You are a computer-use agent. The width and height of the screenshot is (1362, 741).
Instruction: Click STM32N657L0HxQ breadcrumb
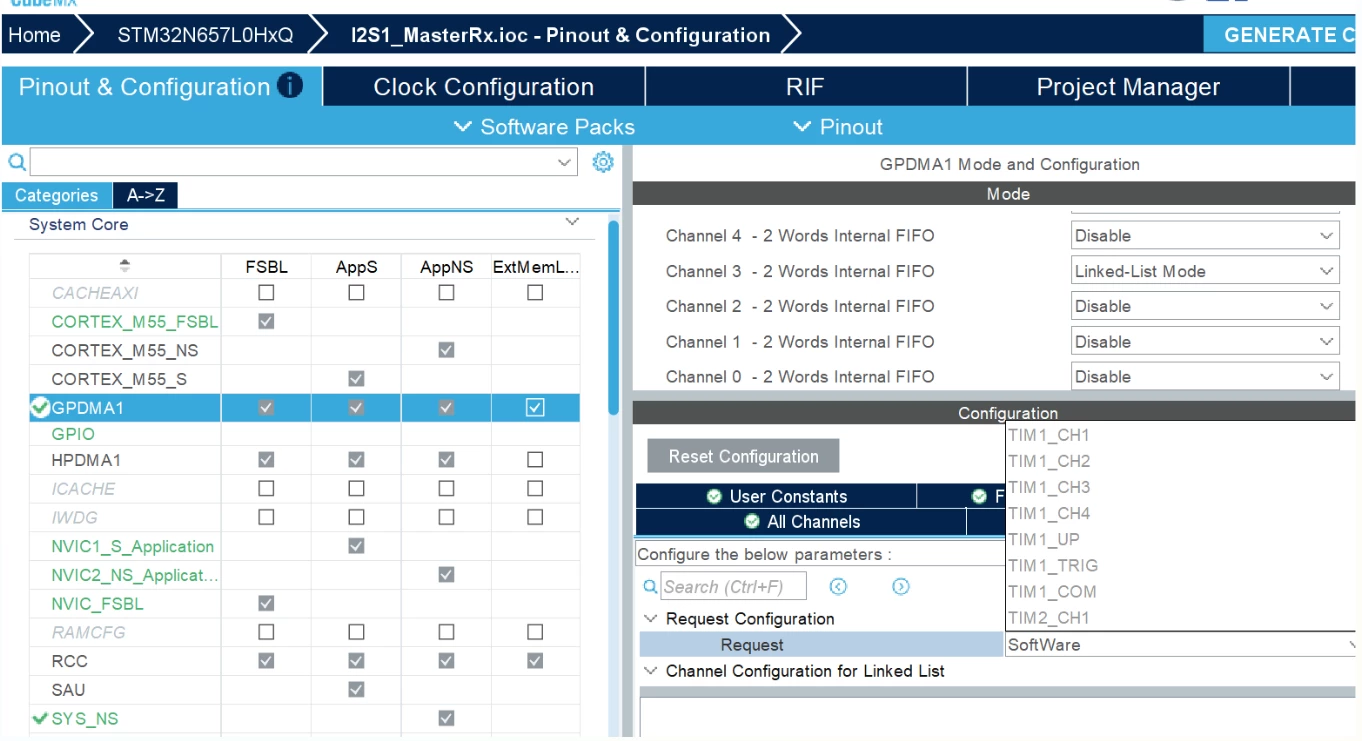pyautogui.click(x=205, y=35)
